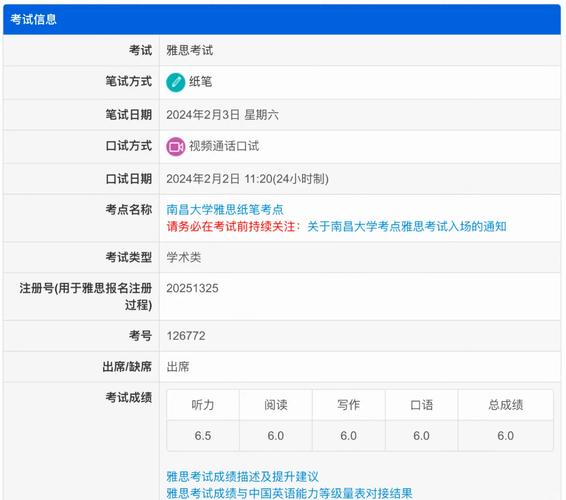Select the speaking date 2024年2月2日 11:20(24小时制)
The image size is (566, 500).
pos(248,179)
